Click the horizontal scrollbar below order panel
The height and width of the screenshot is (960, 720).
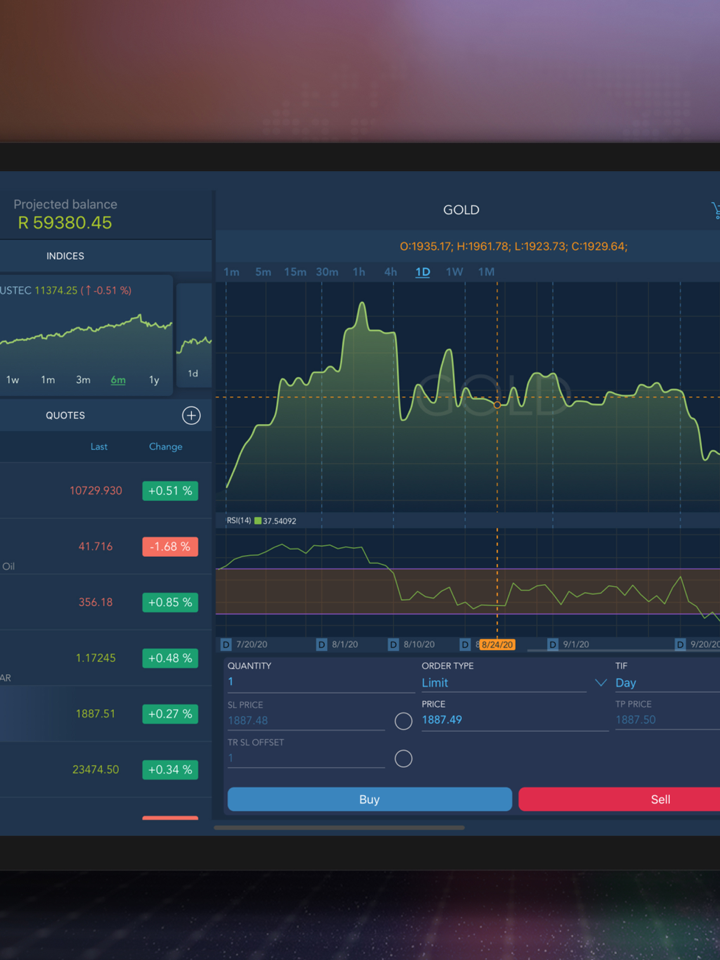[339, 827]
